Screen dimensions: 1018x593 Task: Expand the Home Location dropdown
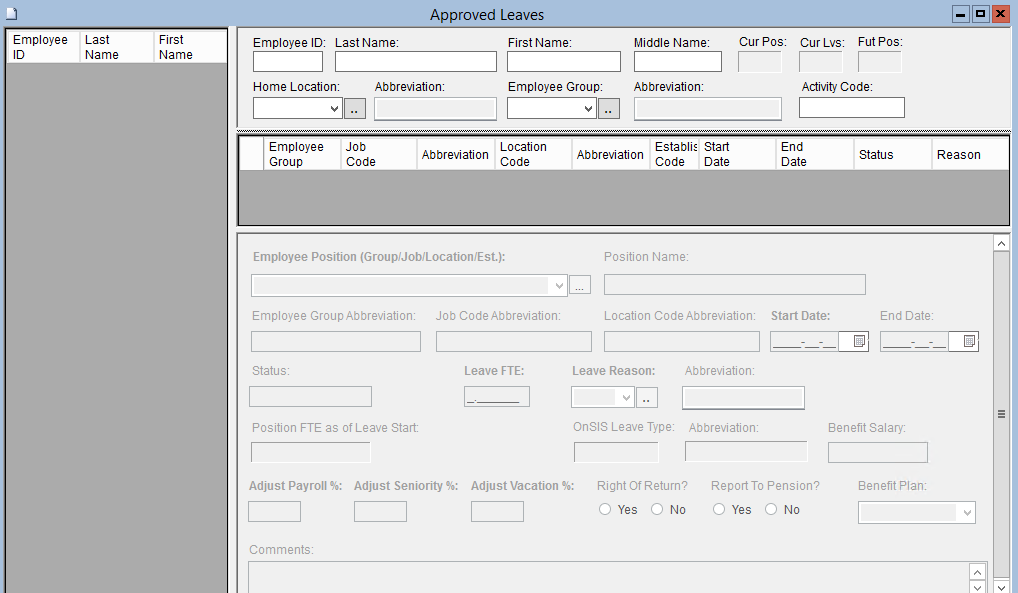[334, 109]
